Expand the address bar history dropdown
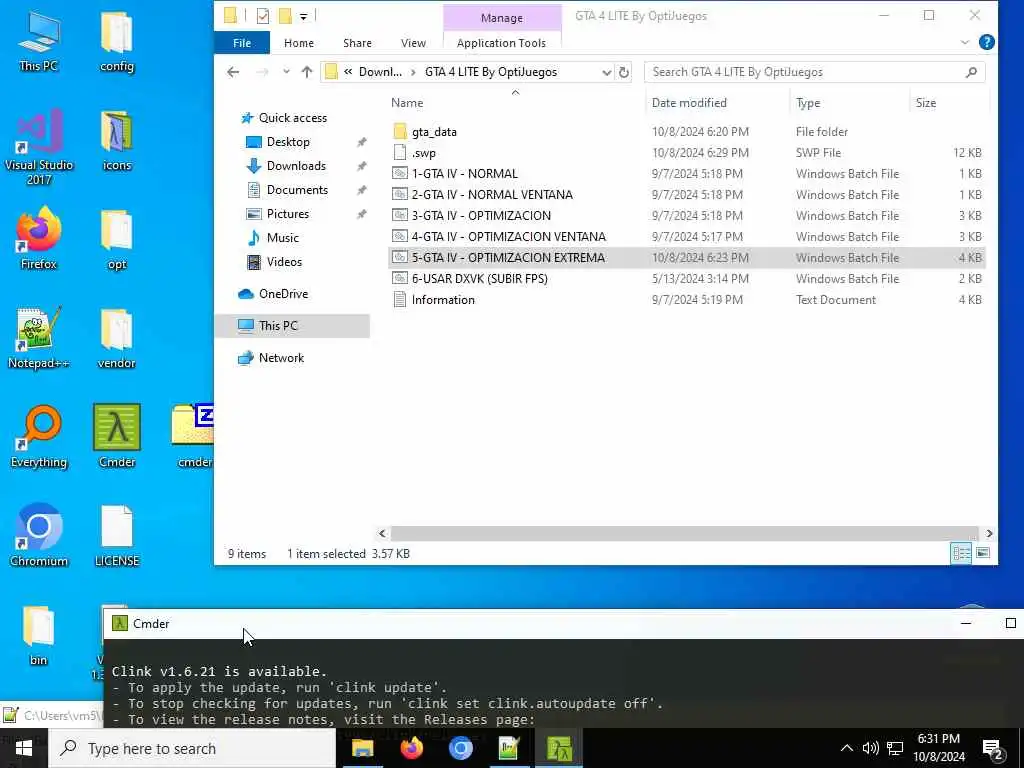The height and width of the screenshot is (768, 1024). pos(606,72)
